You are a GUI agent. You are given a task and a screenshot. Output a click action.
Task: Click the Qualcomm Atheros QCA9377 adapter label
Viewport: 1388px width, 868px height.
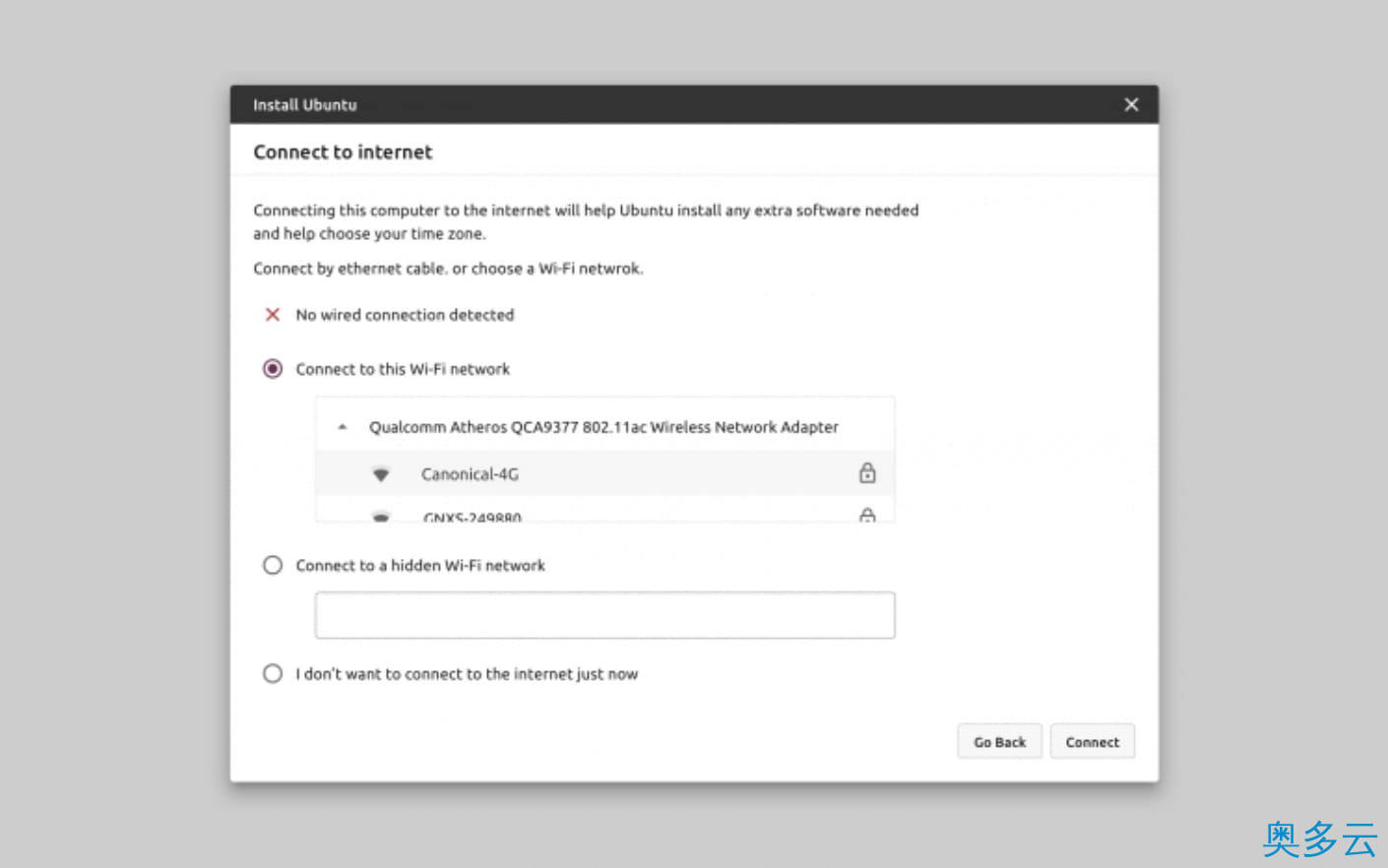[603, 427]
